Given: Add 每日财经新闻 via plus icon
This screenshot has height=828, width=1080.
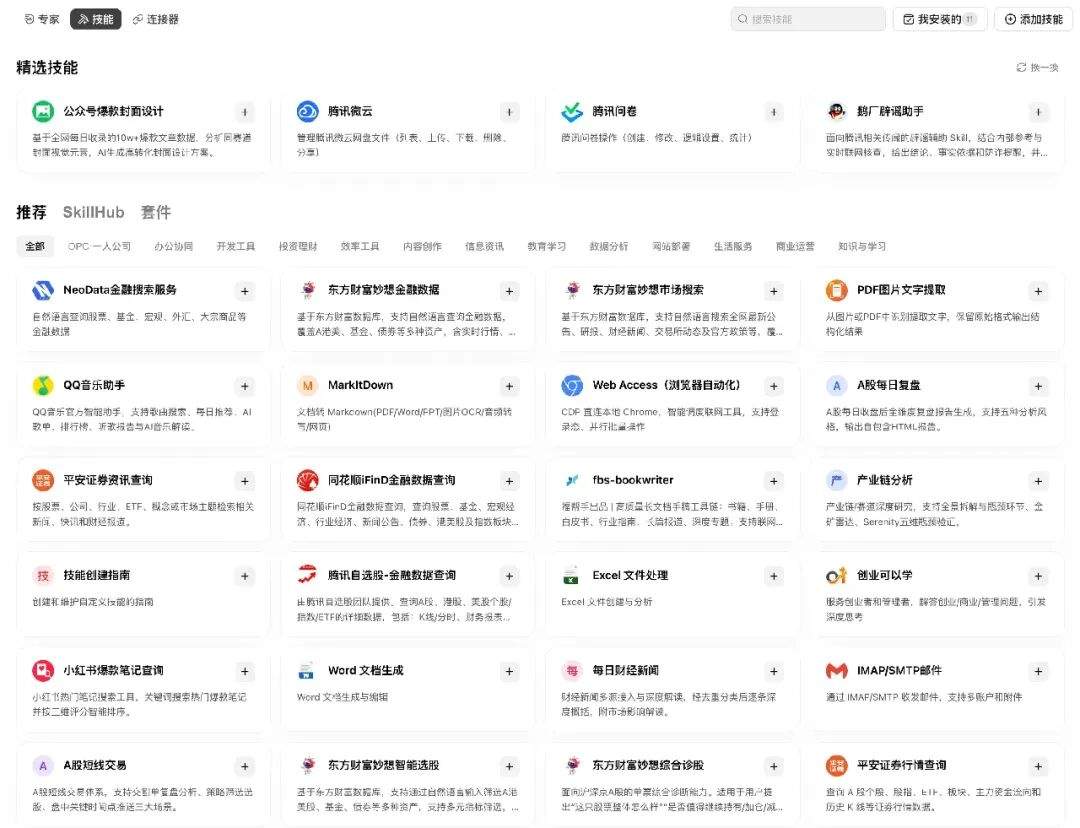Looking at the screenshot, I should pos(773,671).
